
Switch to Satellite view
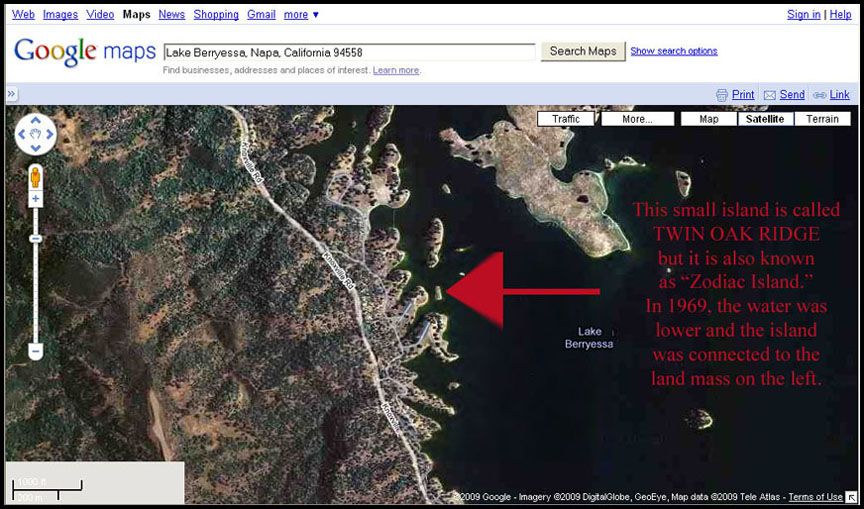tap(765, 119)
